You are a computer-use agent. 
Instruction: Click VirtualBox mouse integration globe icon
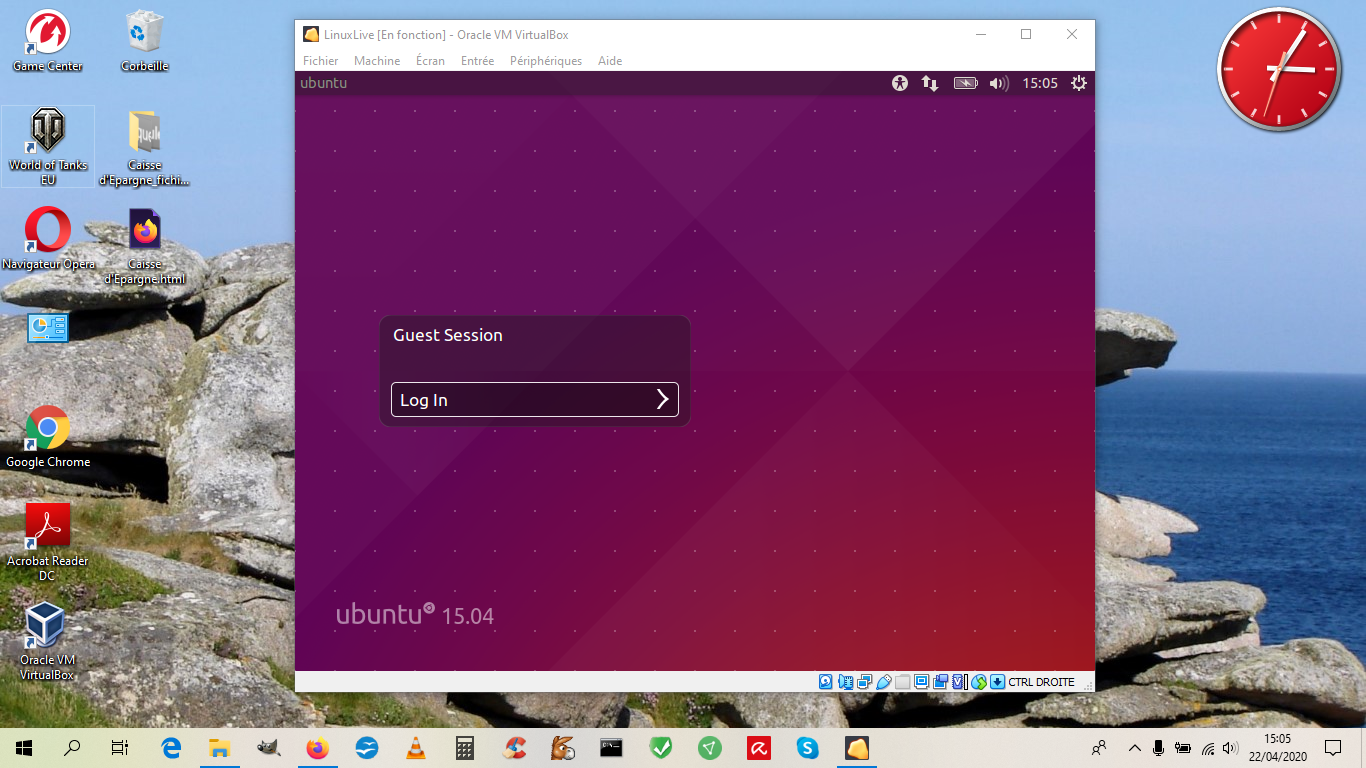click(979, 682)
